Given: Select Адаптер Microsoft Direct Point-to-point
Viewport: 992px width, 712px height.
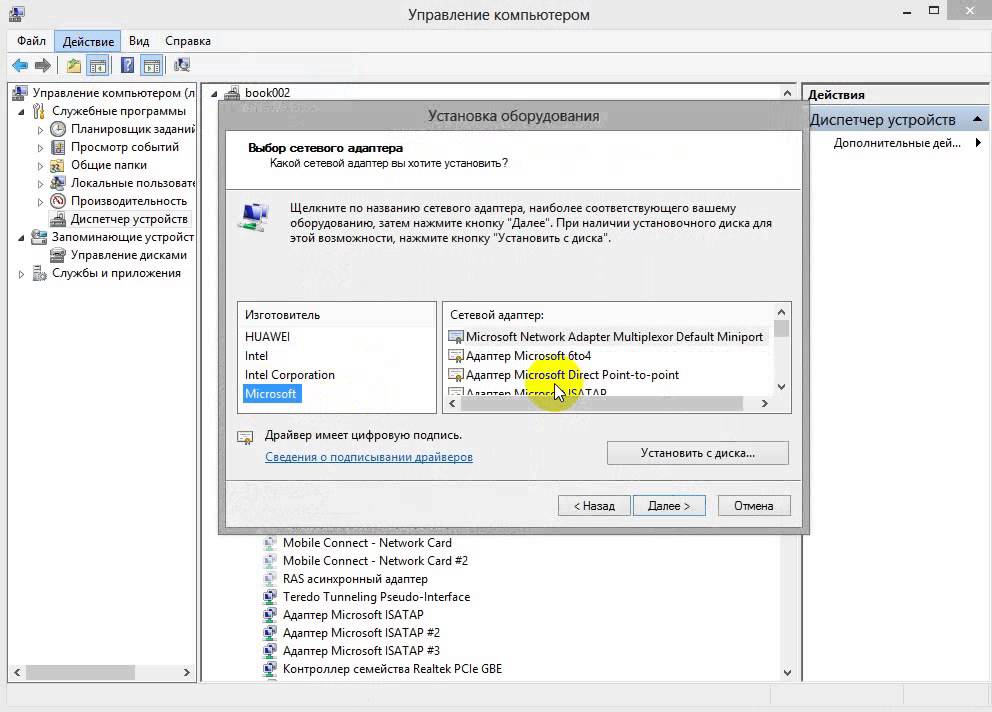Looking at the screenshot, I should (572, 375).
